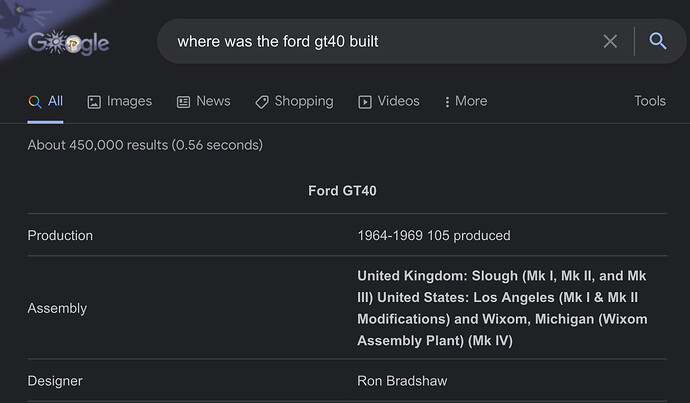Click the Shopping tag icon
This screenshot has width=690, height=403.
pos(262,101)
